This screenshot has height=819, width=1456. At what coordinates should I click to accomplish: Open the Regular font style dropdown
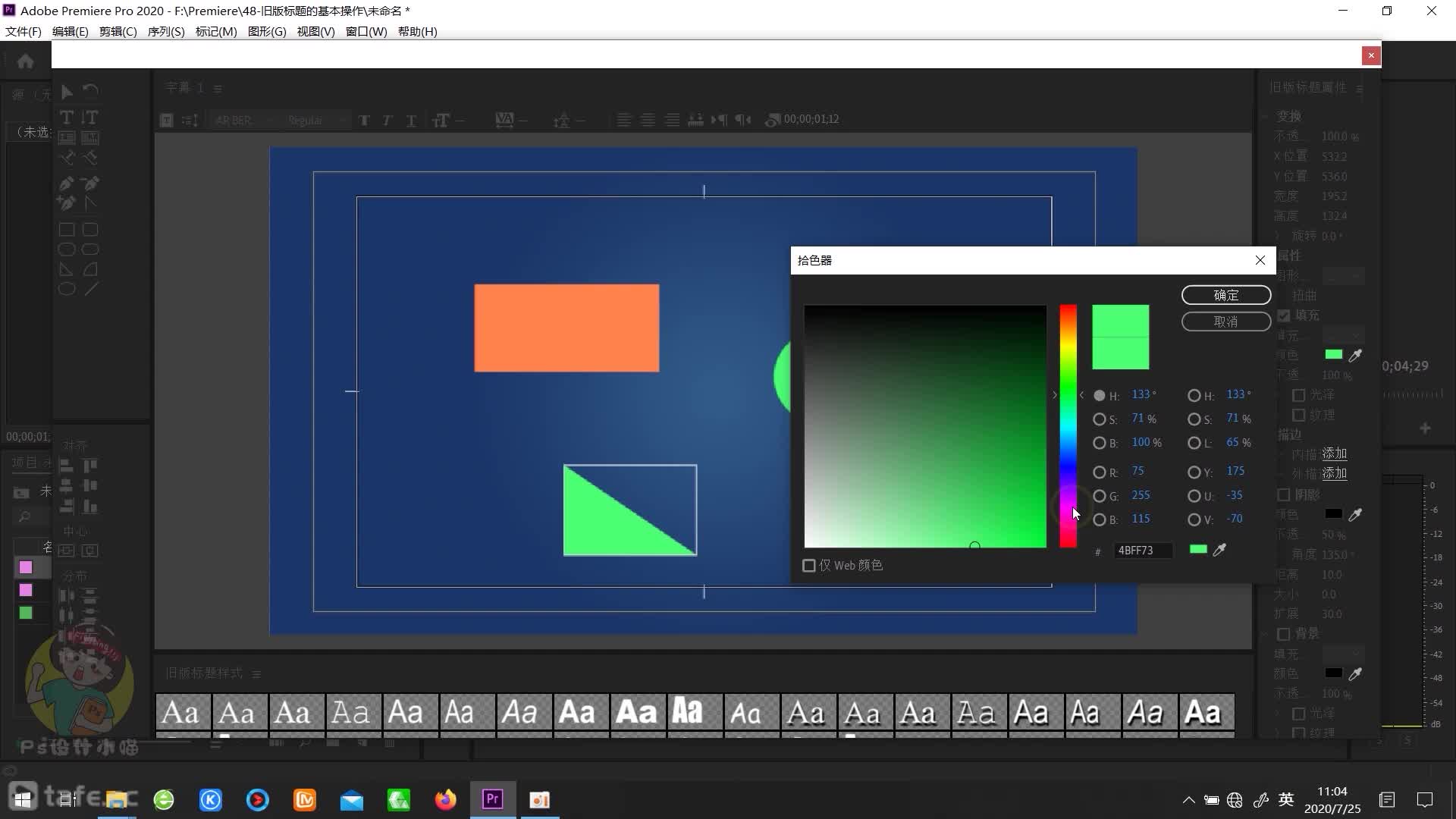click(x=317, y=120)
